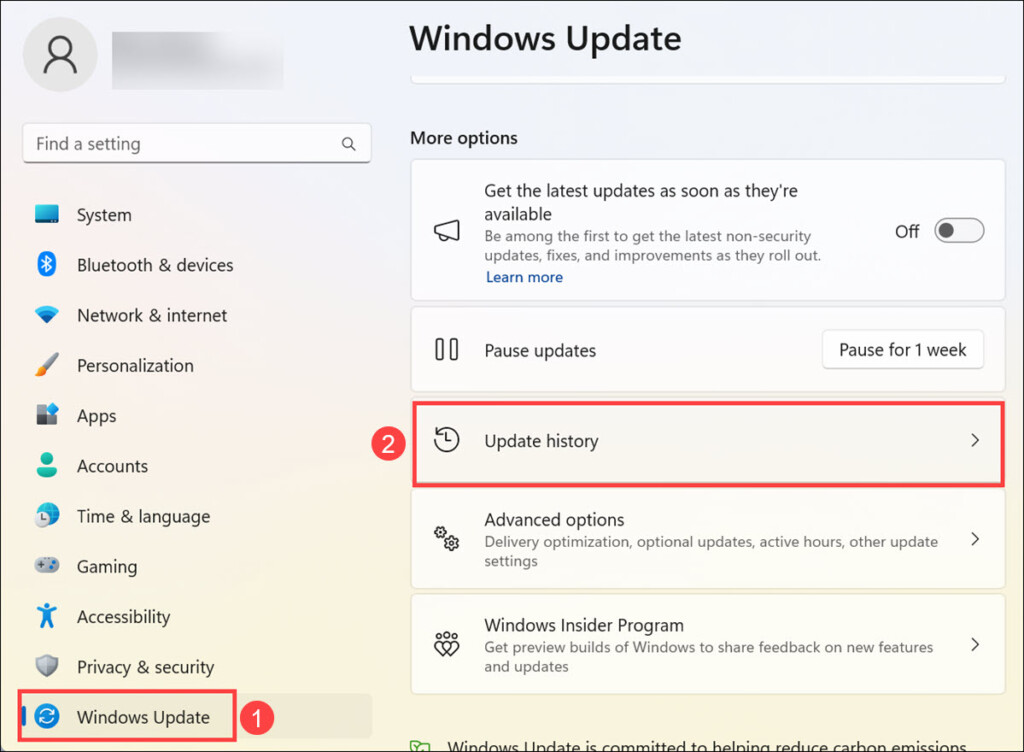Click 'Get the latest updates as soon' title
The width and height of the screenshot is (1024, 752).
coord(641,202)
